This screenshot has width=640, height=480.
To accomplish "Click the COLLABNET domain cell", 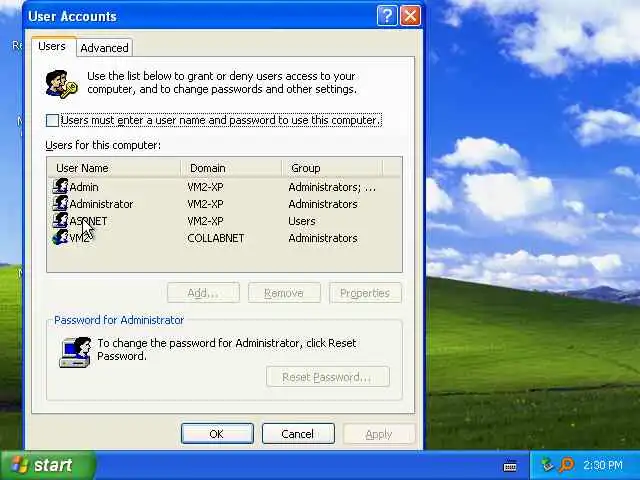I will [x=216, y=238].
